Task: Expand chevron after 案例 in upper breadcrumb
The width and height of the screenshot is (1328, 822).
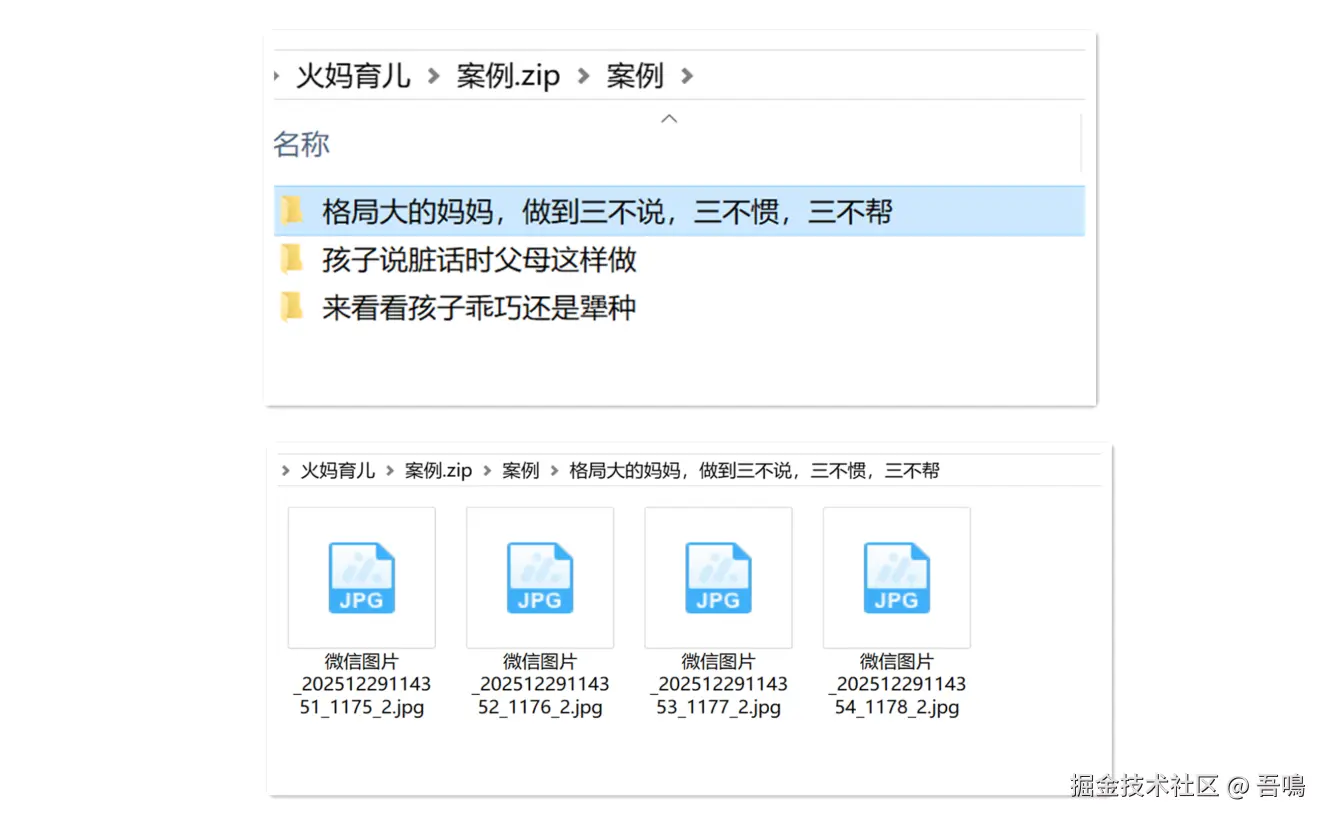Action: click(686, 75)
